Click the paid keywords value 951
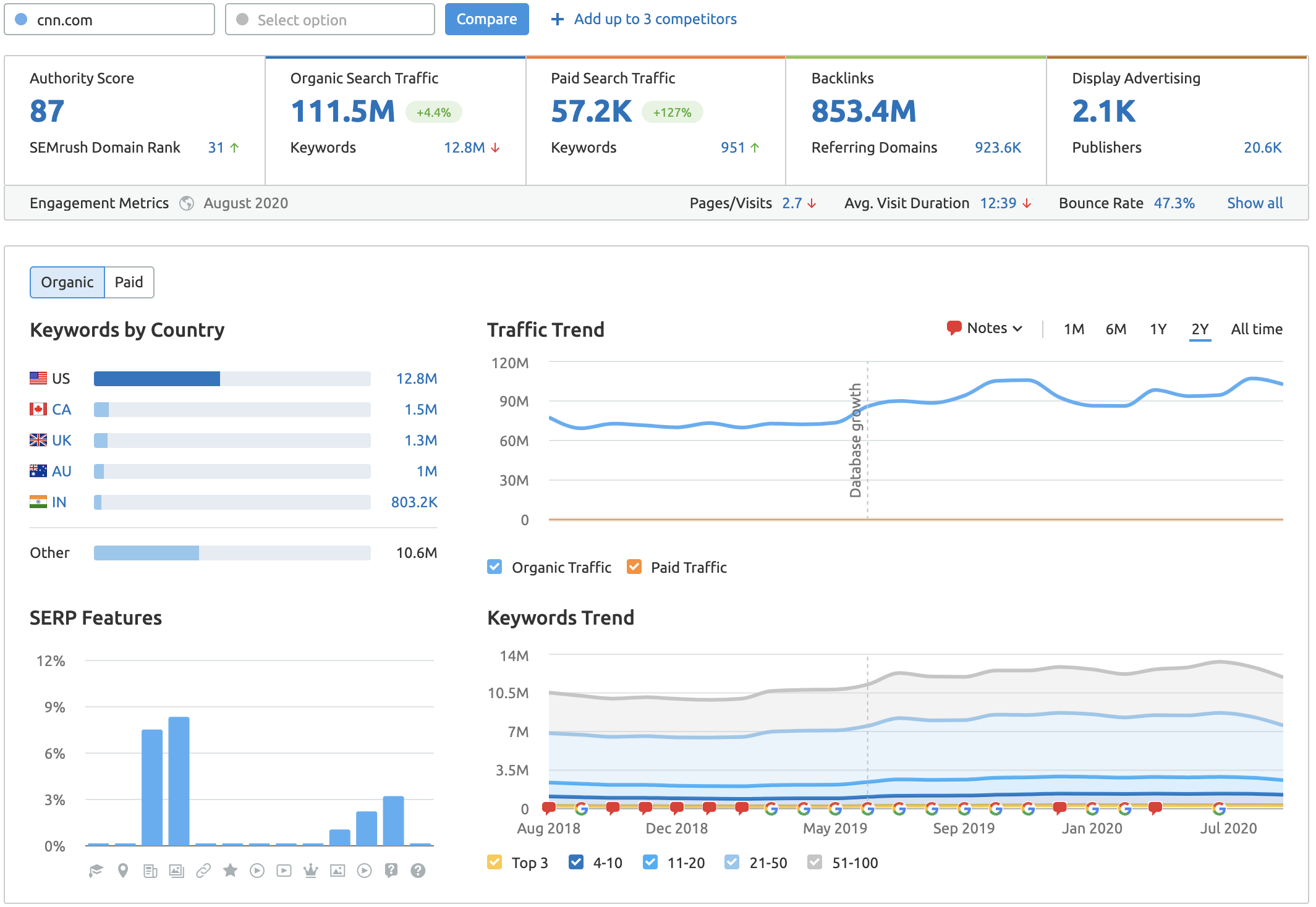The image size is (1316, 907). coord(732,148)
